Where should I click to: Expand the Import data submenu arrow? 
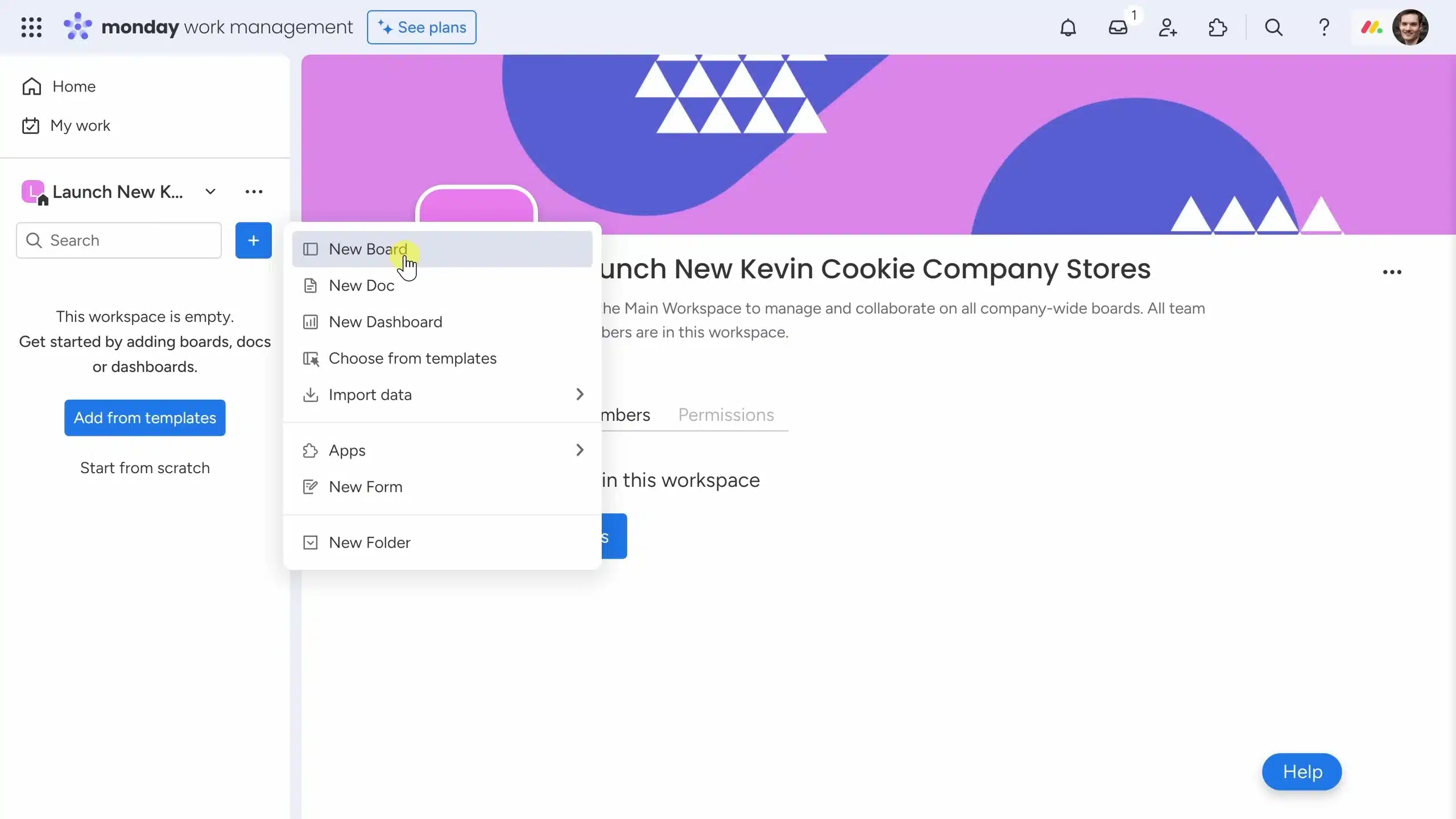pos(580,395)
